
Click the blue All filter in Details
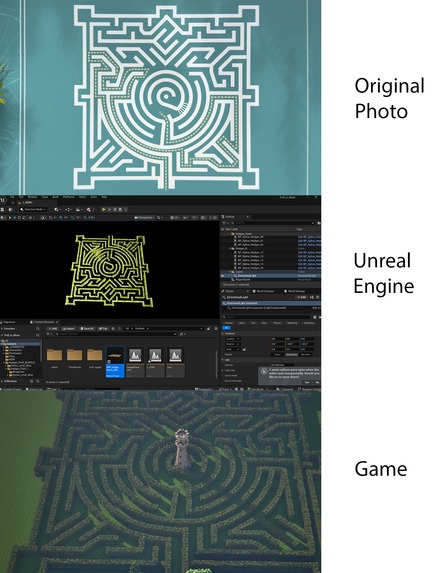(x=226, y=328)
